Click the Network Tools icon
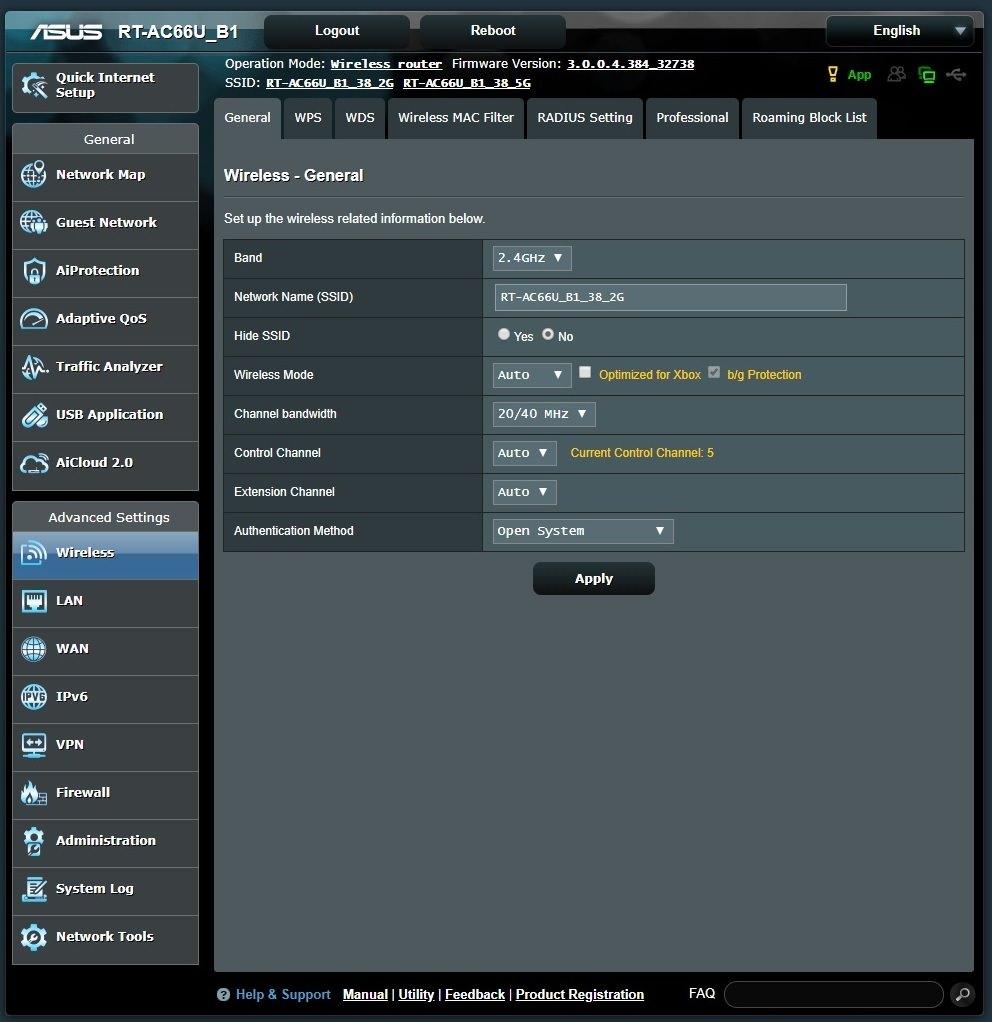The width and height of the screenshot is (992, 1022). coord(34,937)
